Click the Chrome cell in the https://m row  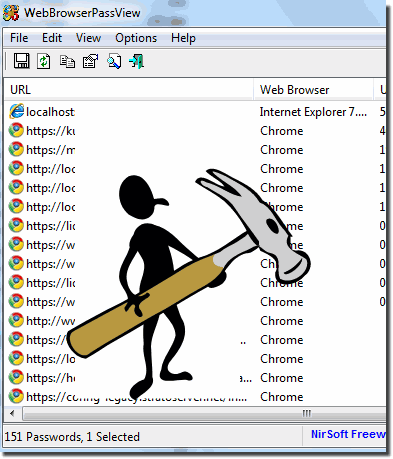click(x=282, y=150)
